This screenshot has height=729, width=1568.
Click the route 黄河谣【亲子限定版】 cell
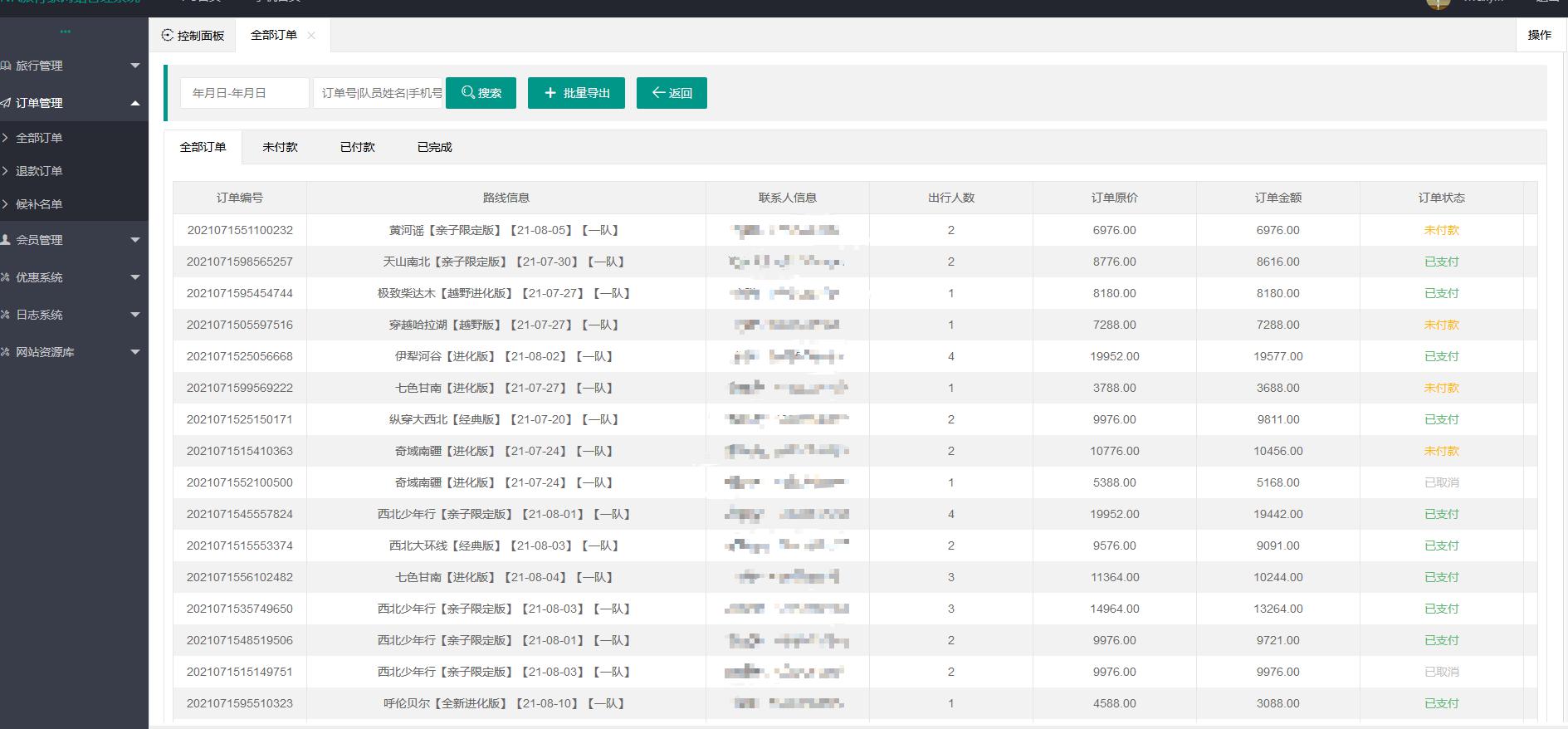[x=506, y=230]
